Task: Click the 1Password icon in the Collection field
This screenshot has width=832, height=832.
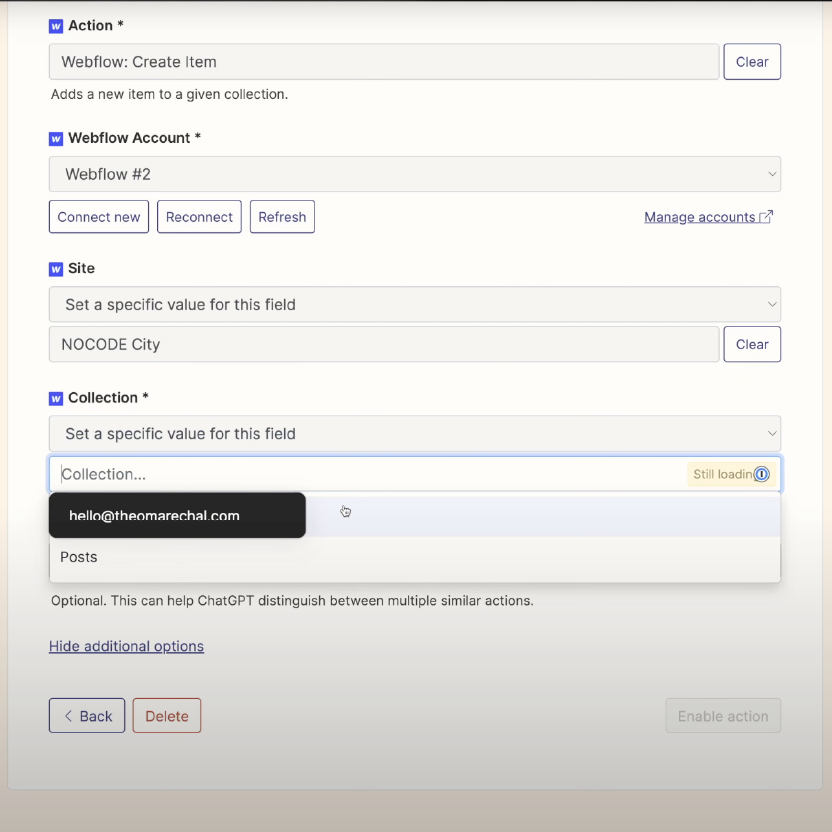Action: coord(761,474)
